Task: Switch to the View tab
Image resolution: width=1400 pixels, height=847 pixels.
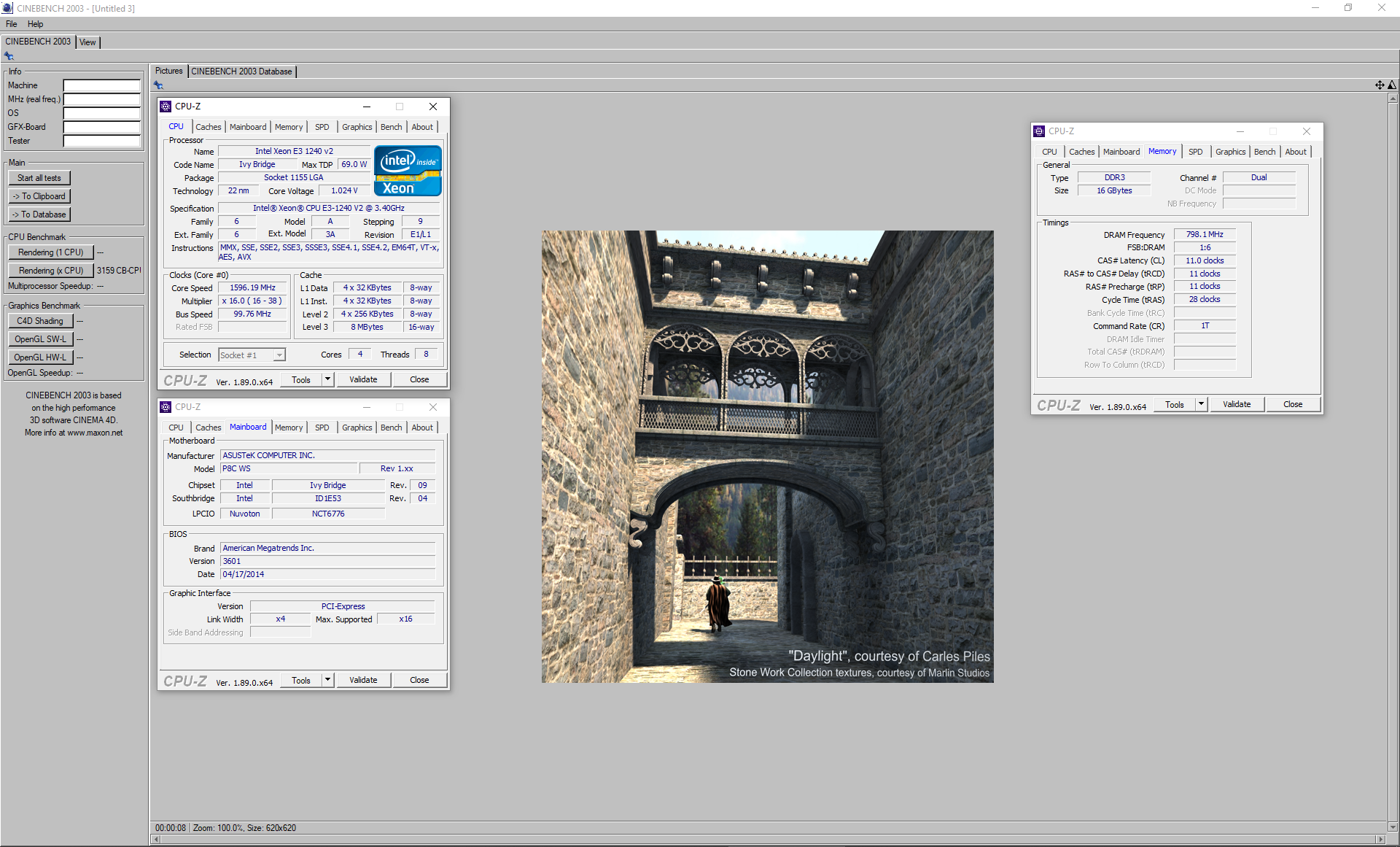Action: pyautogui.click(x=87, y=42)
